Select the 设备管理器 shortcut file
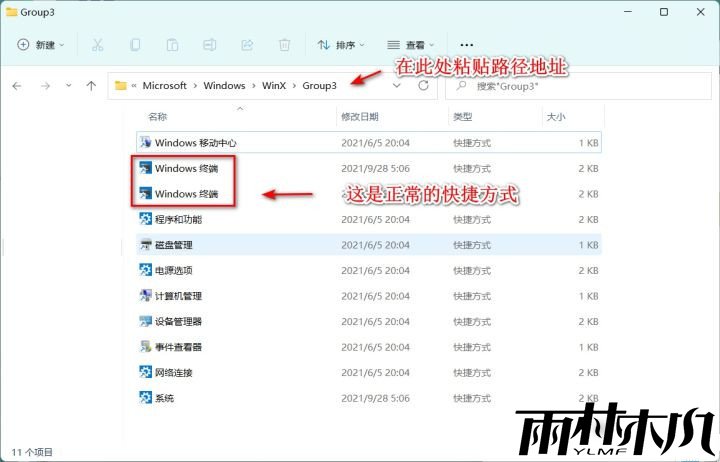Viewport: 720px width, 462px height. coord(178,321)
